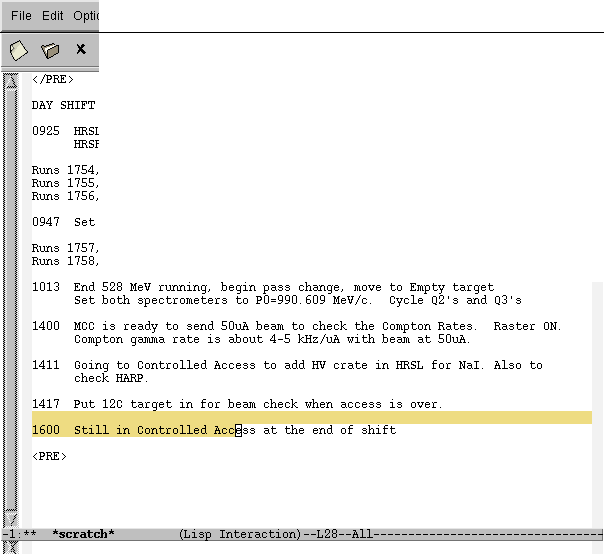Click the Runs 1757 line
604x555 pixels.
point(65,248)
